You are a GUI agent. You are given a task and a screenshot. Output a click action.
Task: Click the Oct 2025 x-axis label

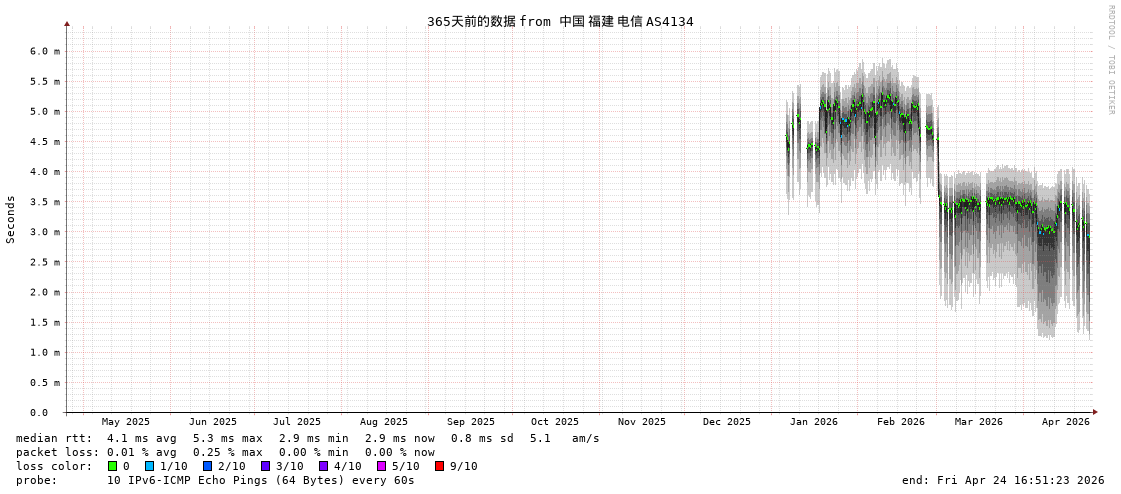555,422
